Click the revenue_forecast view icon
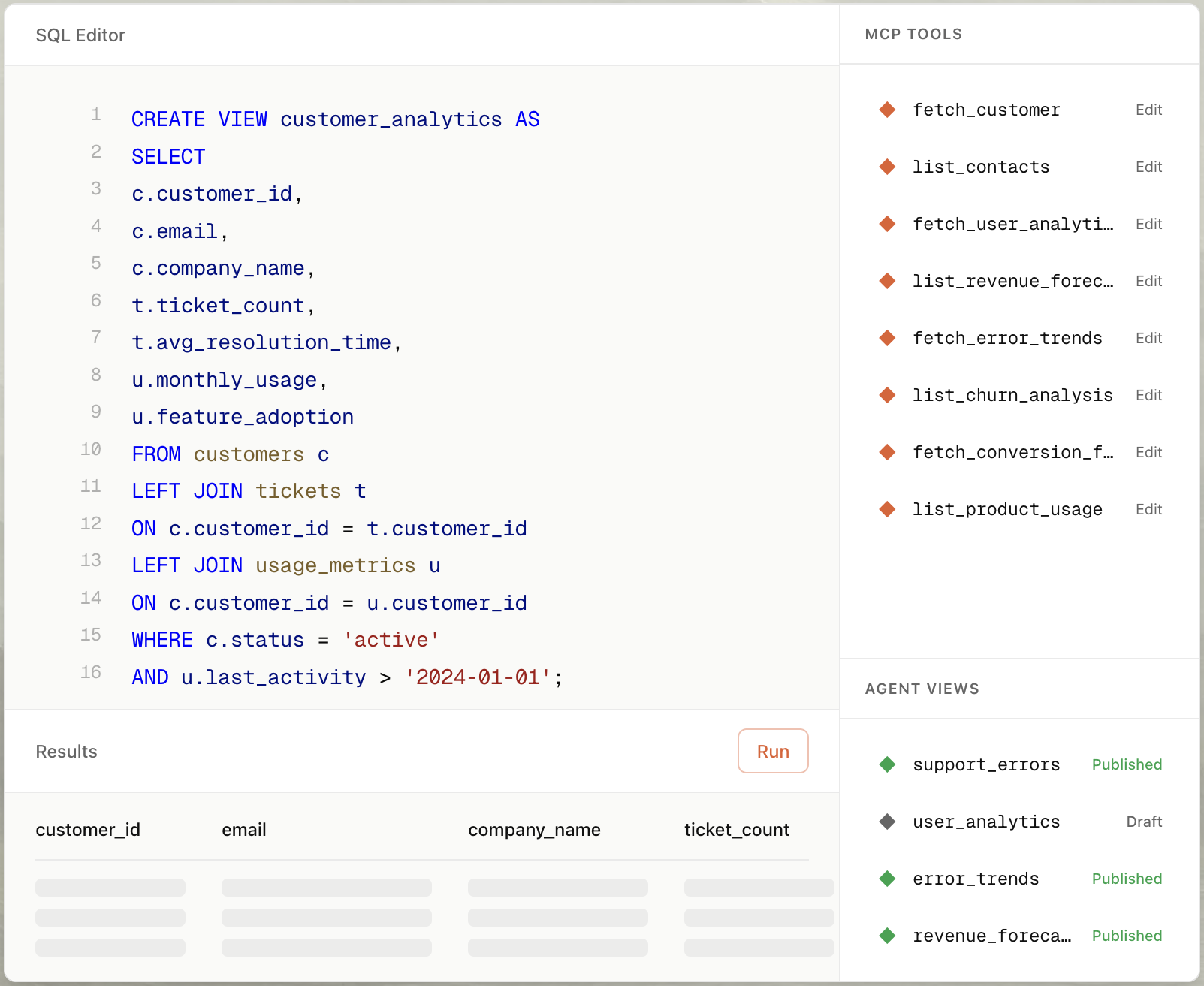The image size is (1204, 986). pos(887,936)
